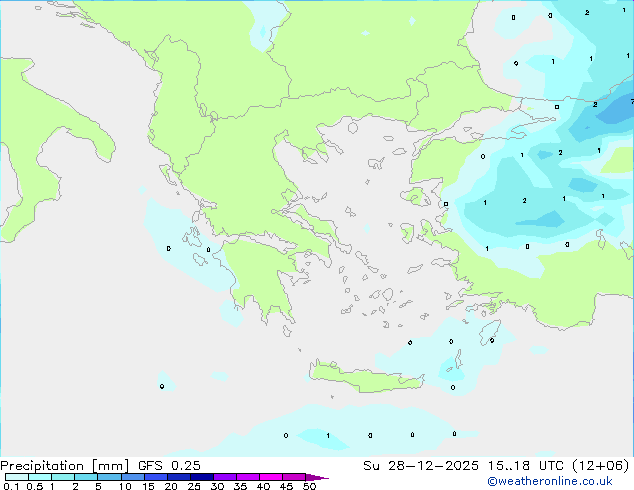This screenshot has width=634, height=490.
Task: Click the 35–40 mm legend color swatch
Action: click(x=248, y=477)
